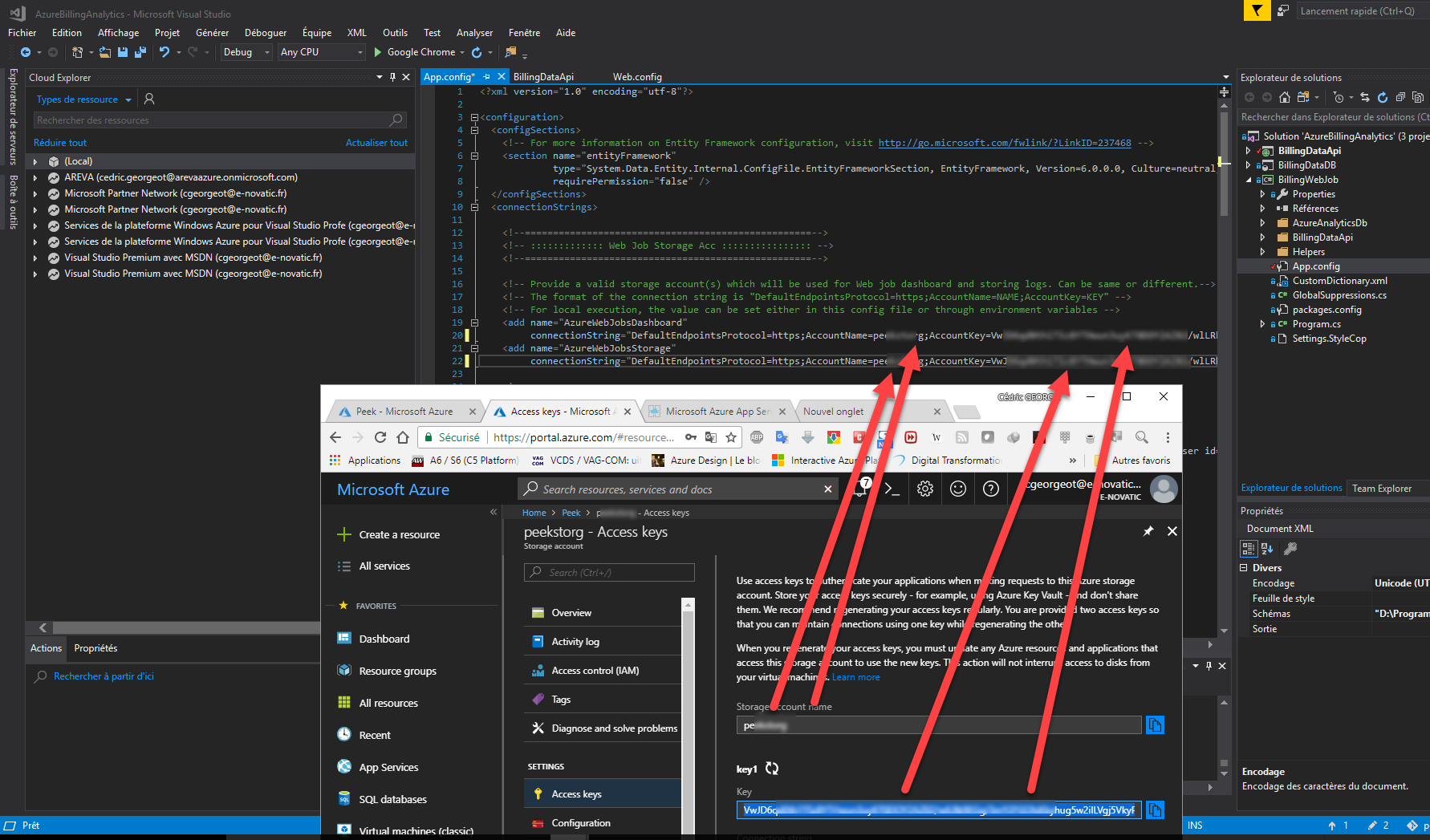Open the Fichier menu
This screenshot has width=1430, height=840.
point(22,33)
